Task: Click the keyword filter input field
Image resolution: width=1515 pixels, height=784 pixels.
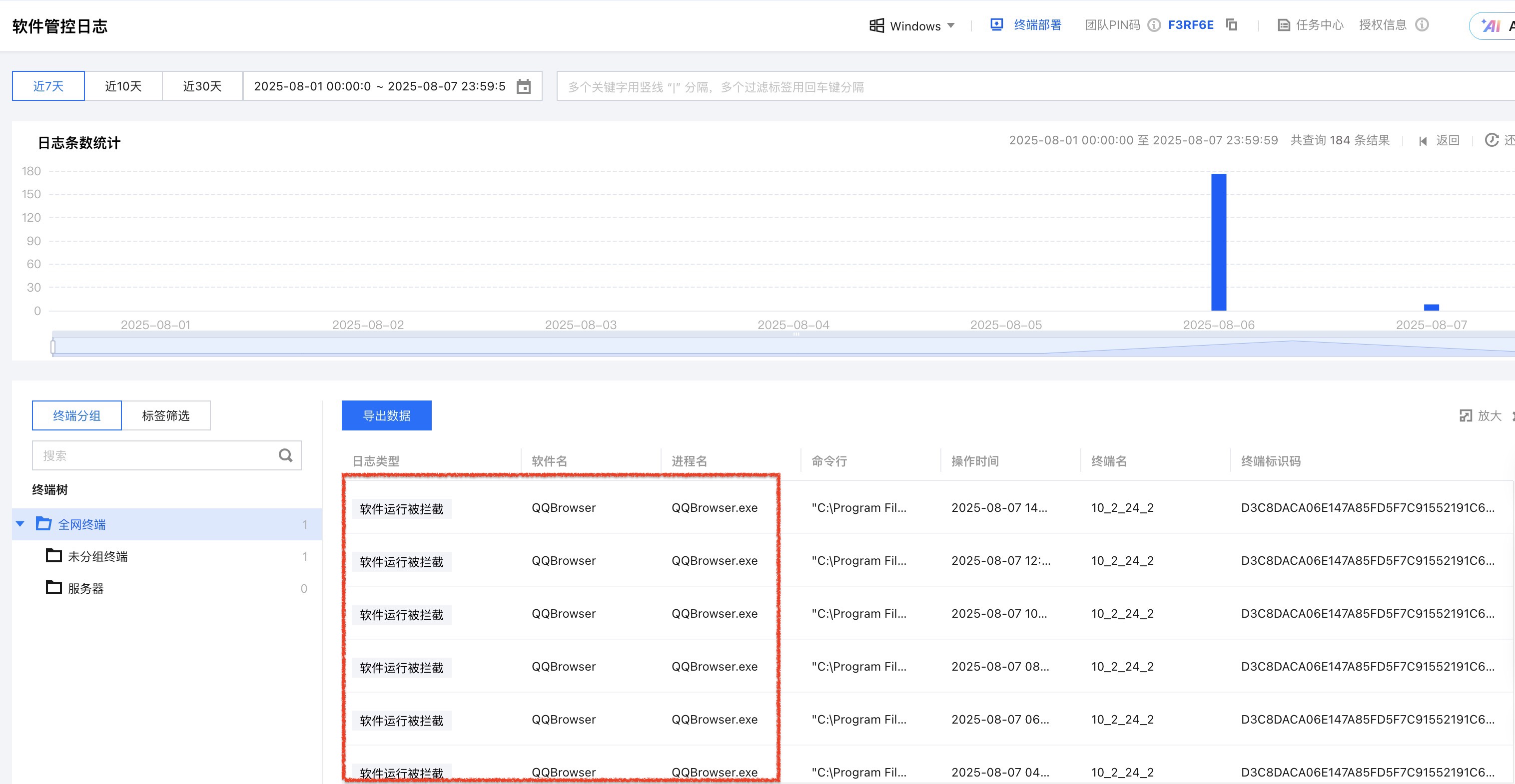Action: coord(1000,87)
